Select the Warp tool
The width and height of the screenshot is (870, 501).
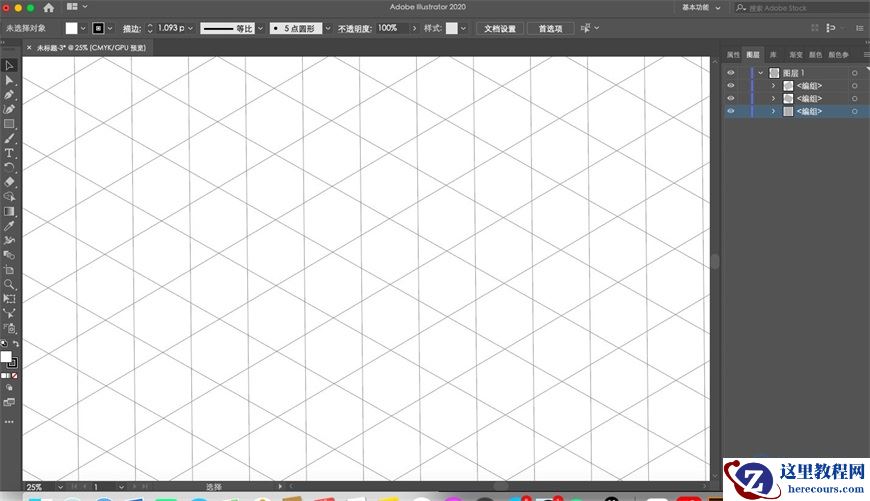pyautogui.click(x=9, y=240)
